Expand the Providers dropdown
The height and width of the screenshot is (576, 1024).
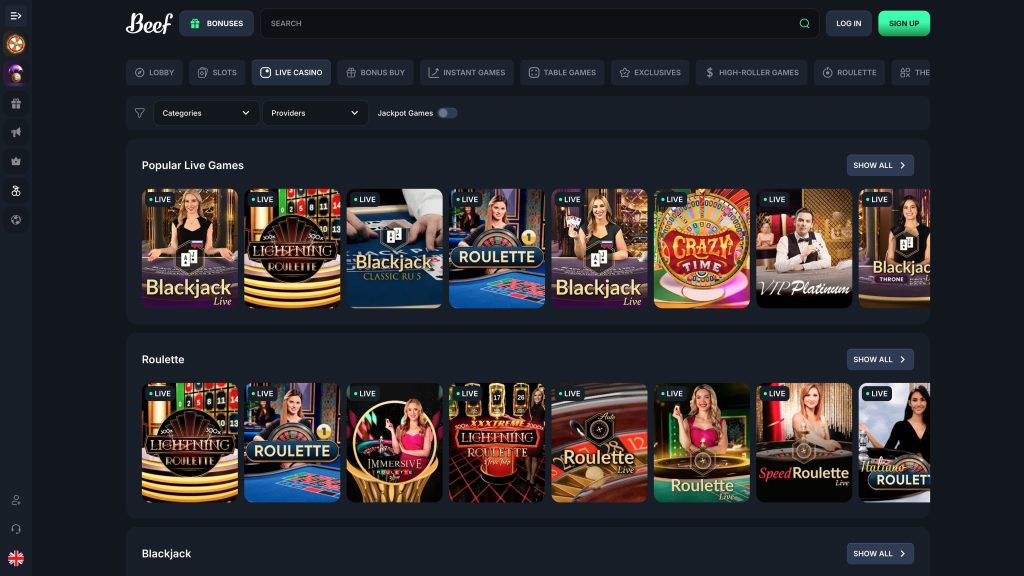pos(315,113)
